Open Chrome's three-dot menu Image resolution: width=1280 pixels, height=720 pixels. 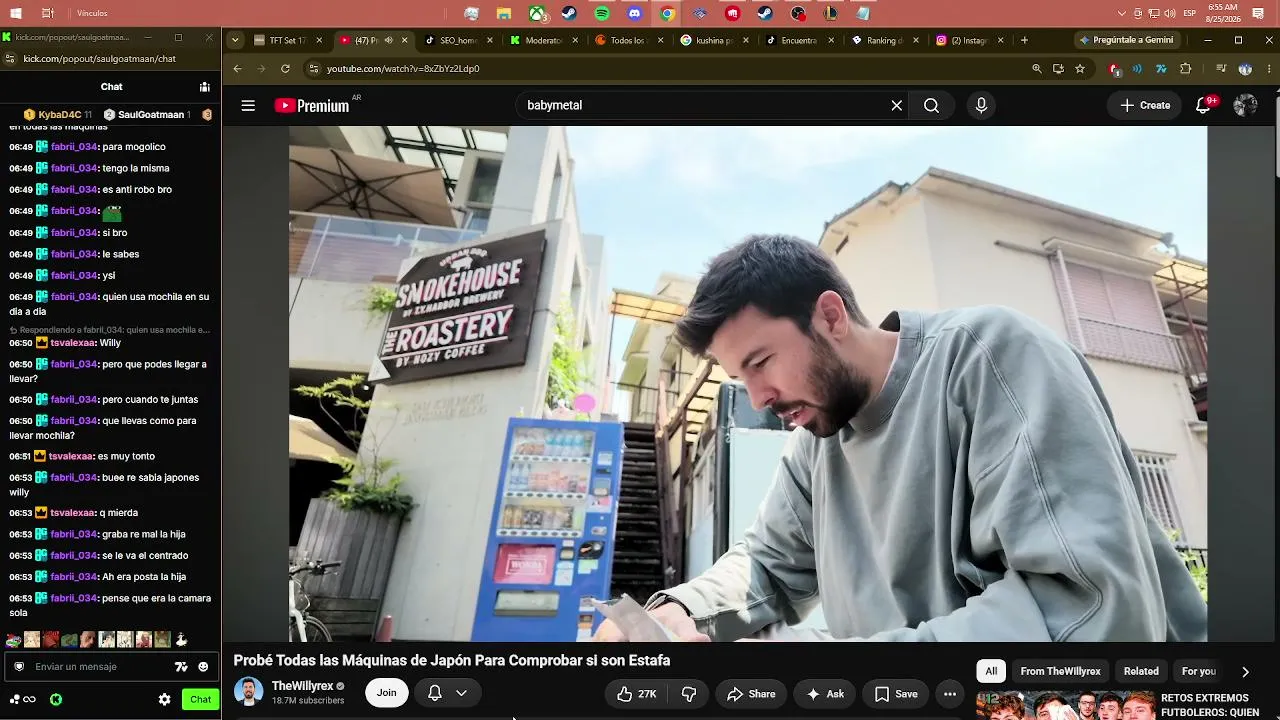(1269, 68)
